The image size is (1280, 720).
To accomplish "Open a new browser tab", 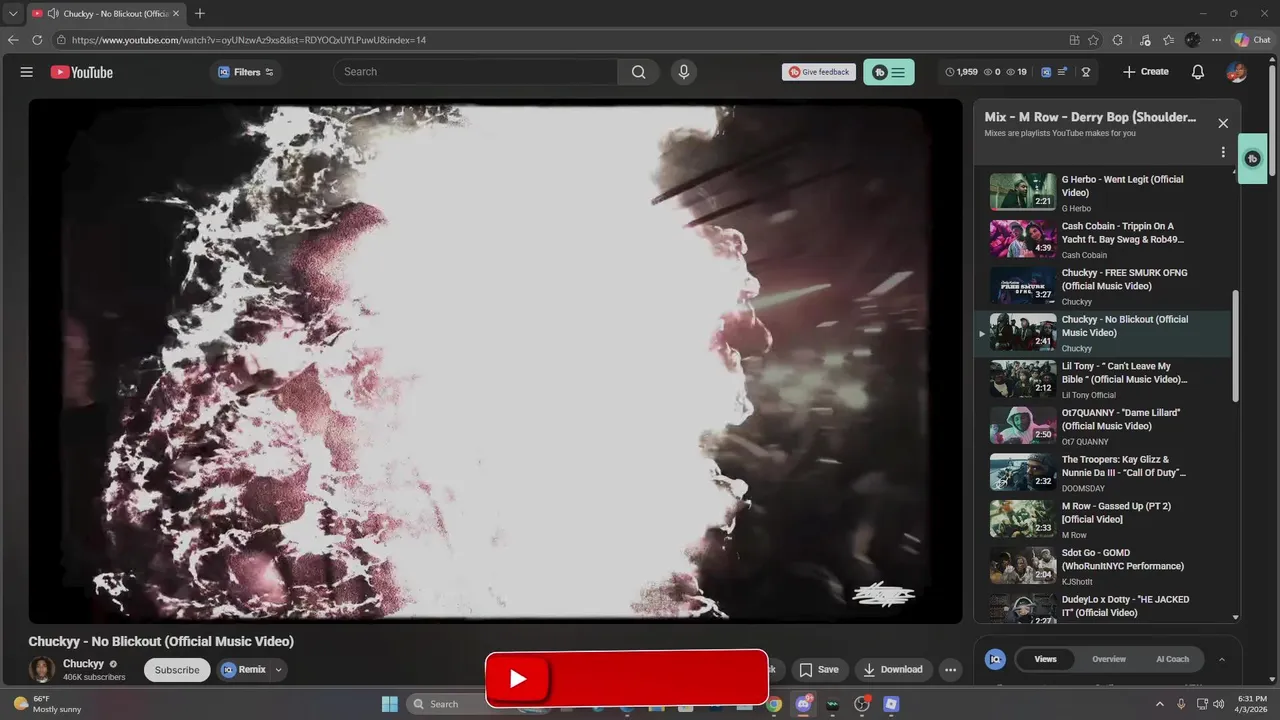I will pyautogui.click(x=200, y=13).
